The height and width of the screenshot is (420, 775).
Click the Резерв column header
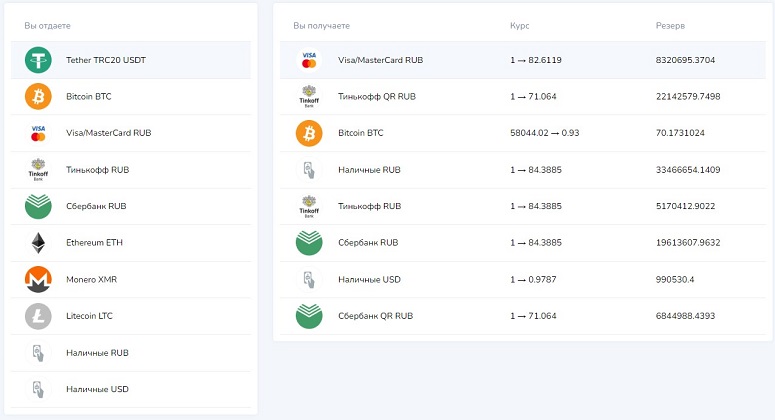(x=670, y=25)
